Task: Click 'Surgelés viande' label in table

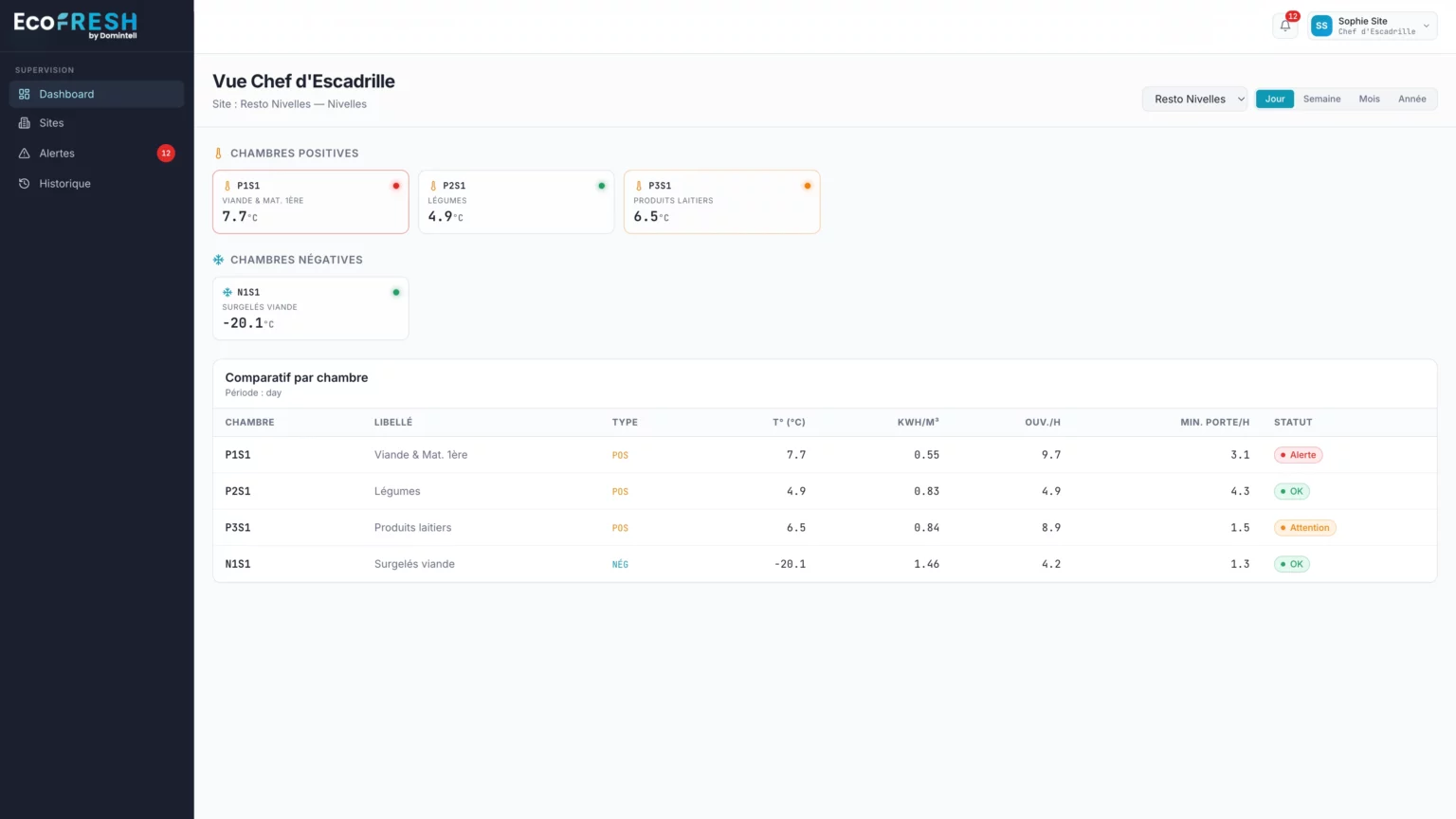Action: click(414, 564)
